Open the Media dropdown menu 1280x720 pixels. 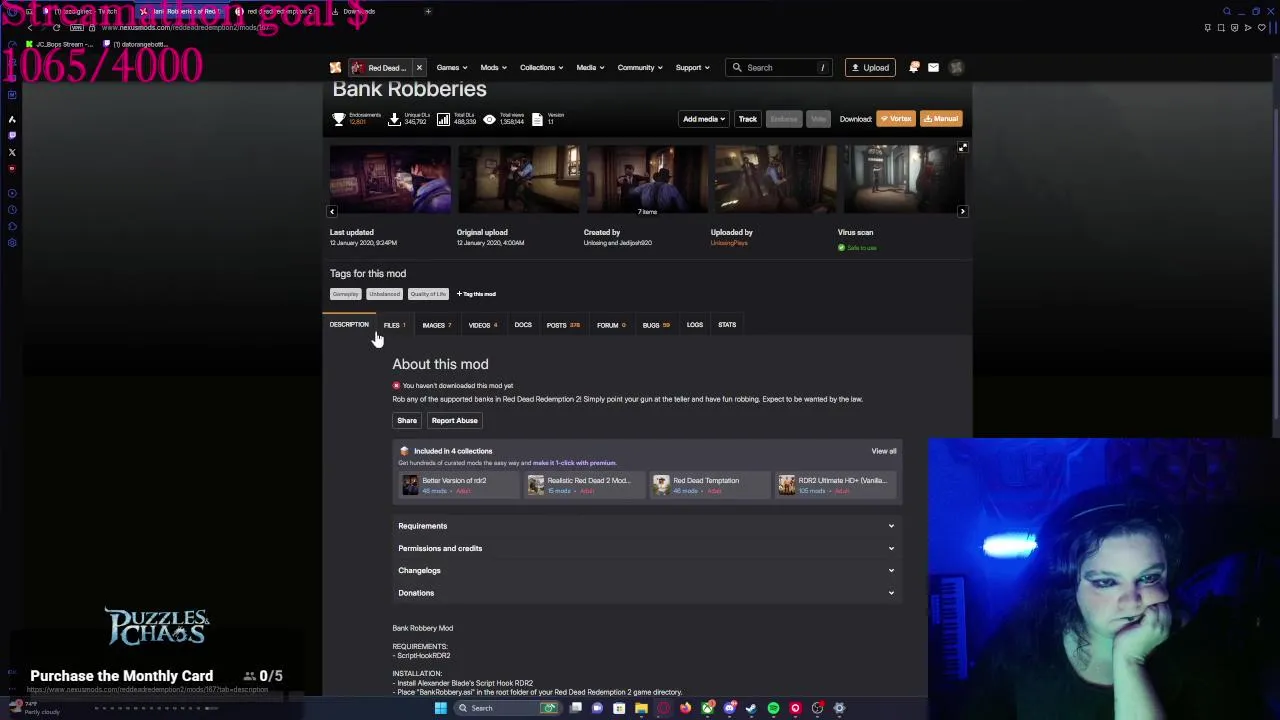click(x=590, y=67)
